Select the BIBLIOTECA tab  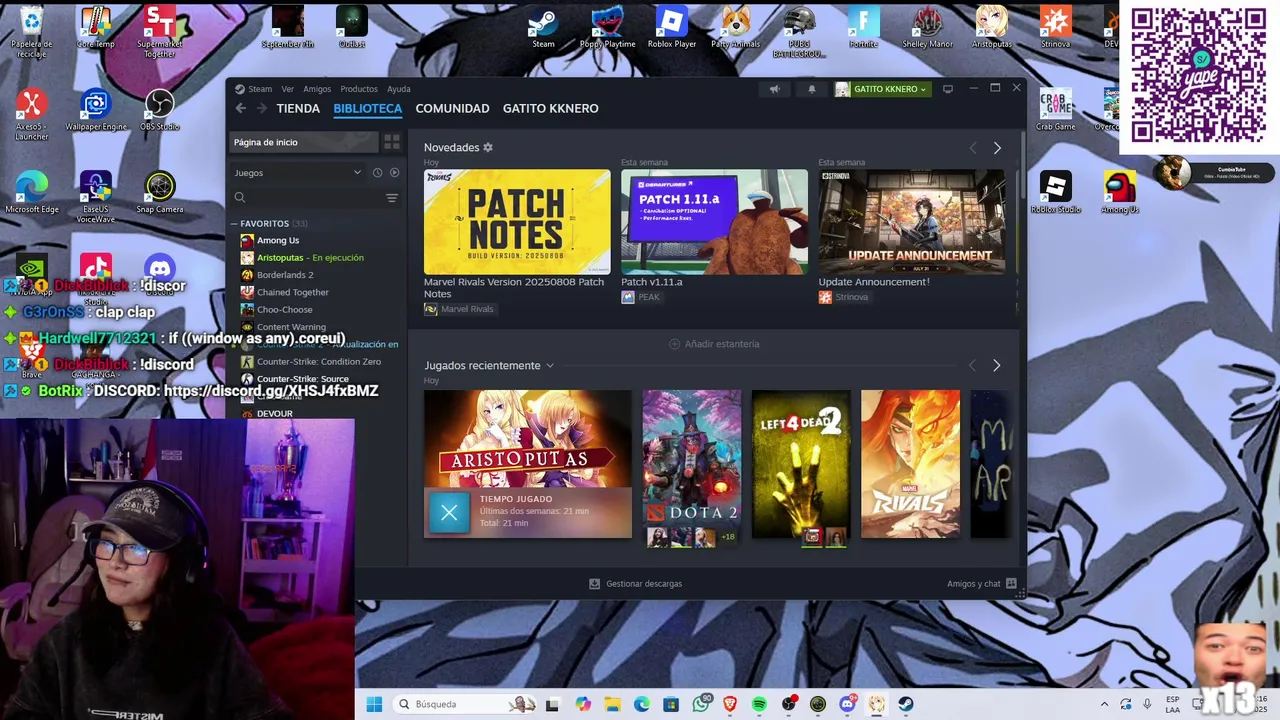pyautogui.click(x=368, y=108)
